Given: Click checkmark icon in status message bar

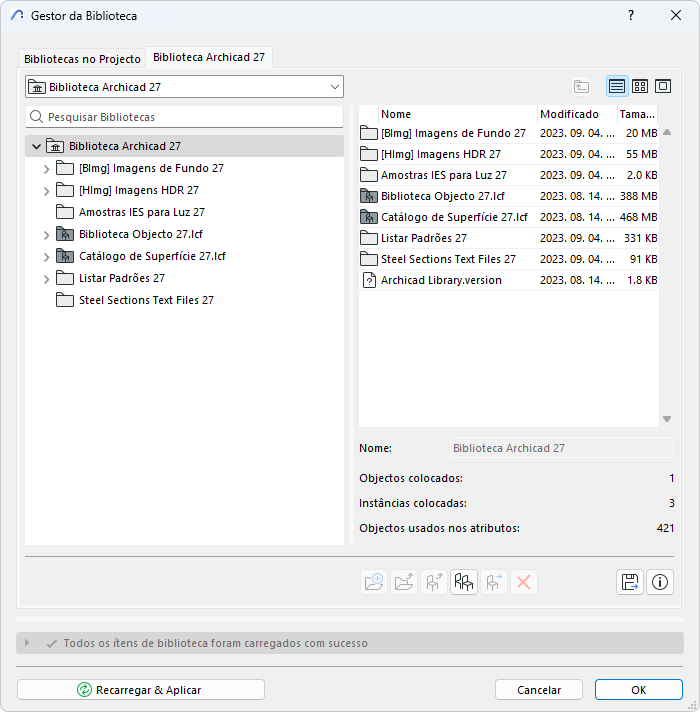Looking at the screenshot, I should click(x=52, y=643).
